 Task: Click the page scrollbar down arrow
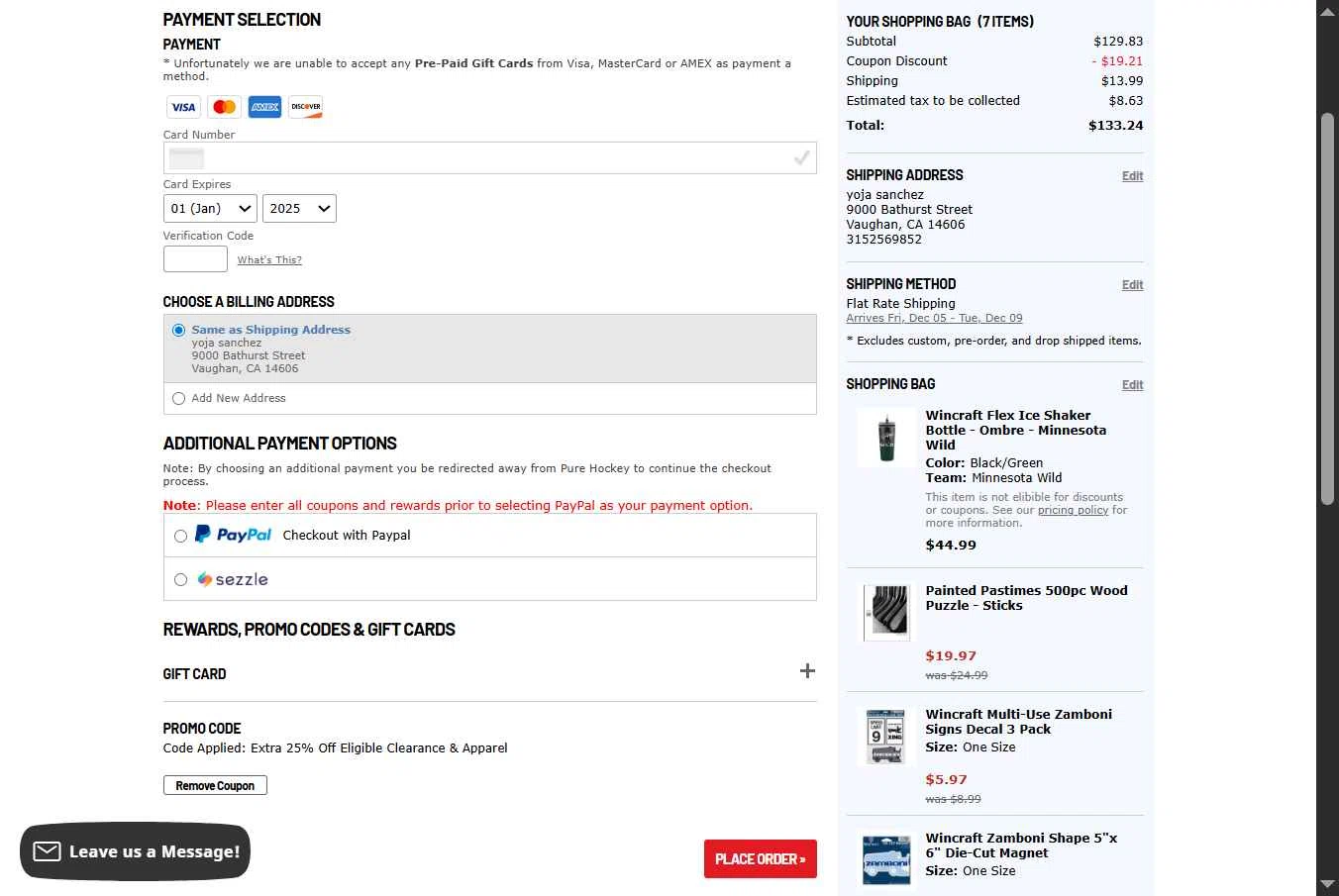tap(1327, 884)
